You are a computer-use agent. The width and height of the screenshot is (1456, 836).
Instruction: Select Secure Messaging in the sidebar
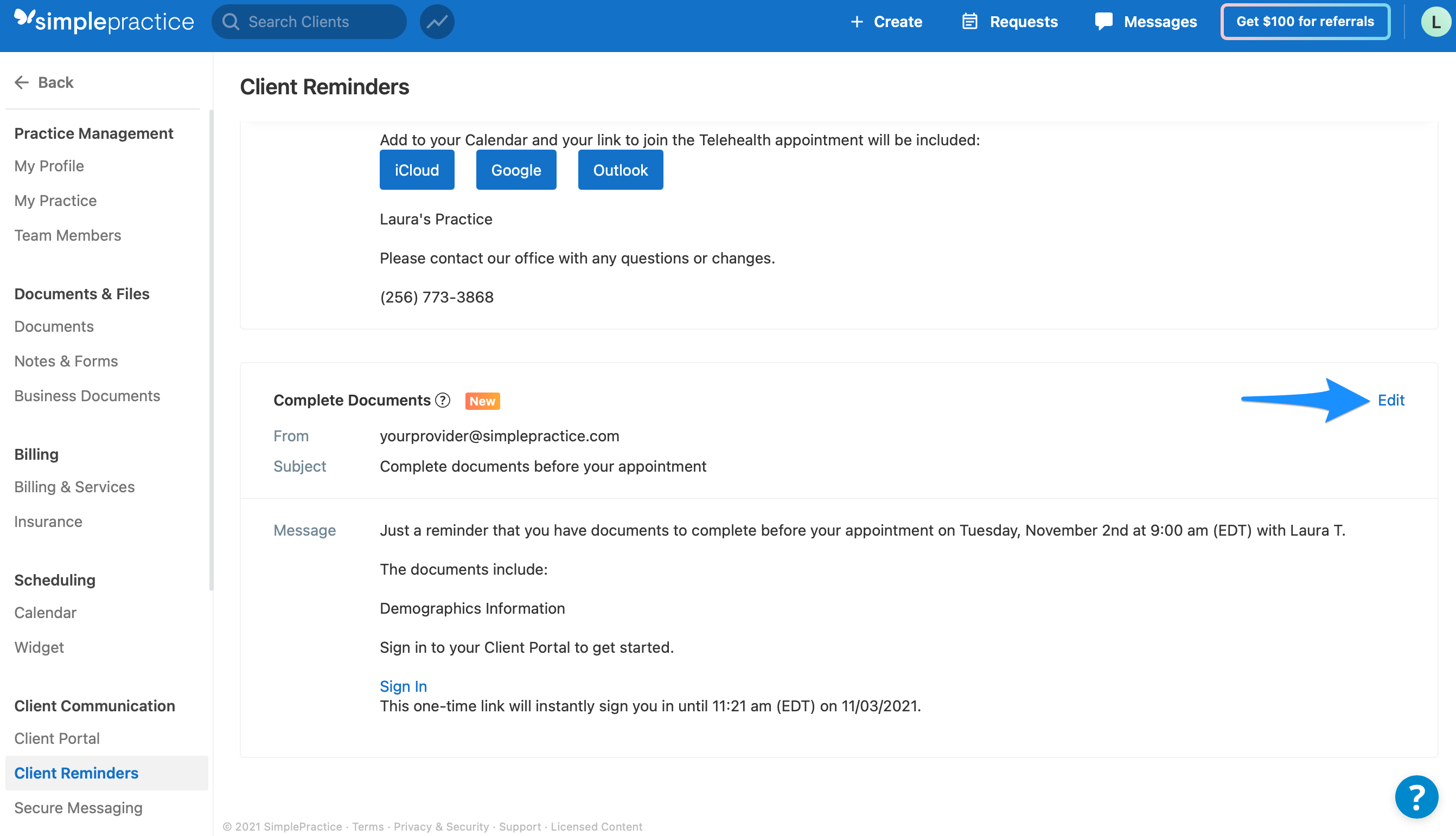tap(78, 807)
